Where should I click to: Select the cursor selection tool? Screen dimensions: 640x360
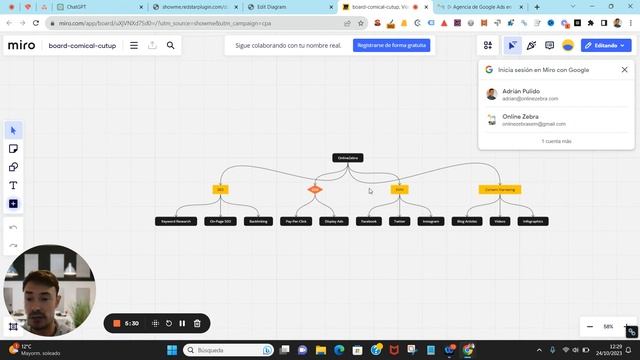[13, 131]
